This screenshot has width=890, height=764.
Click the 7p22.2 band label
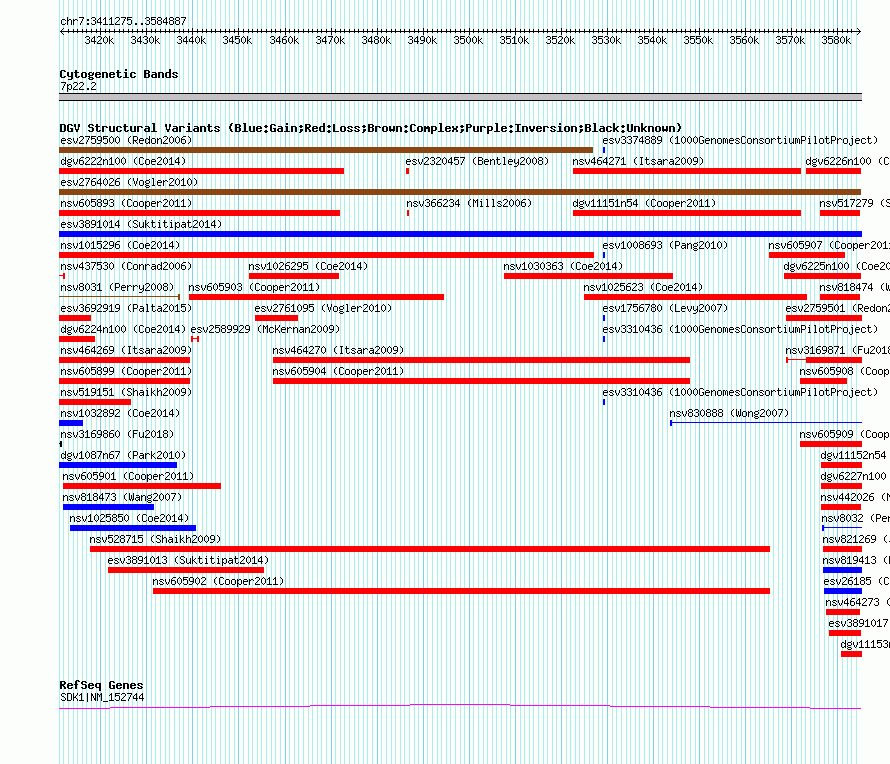(x=78, y=86)
